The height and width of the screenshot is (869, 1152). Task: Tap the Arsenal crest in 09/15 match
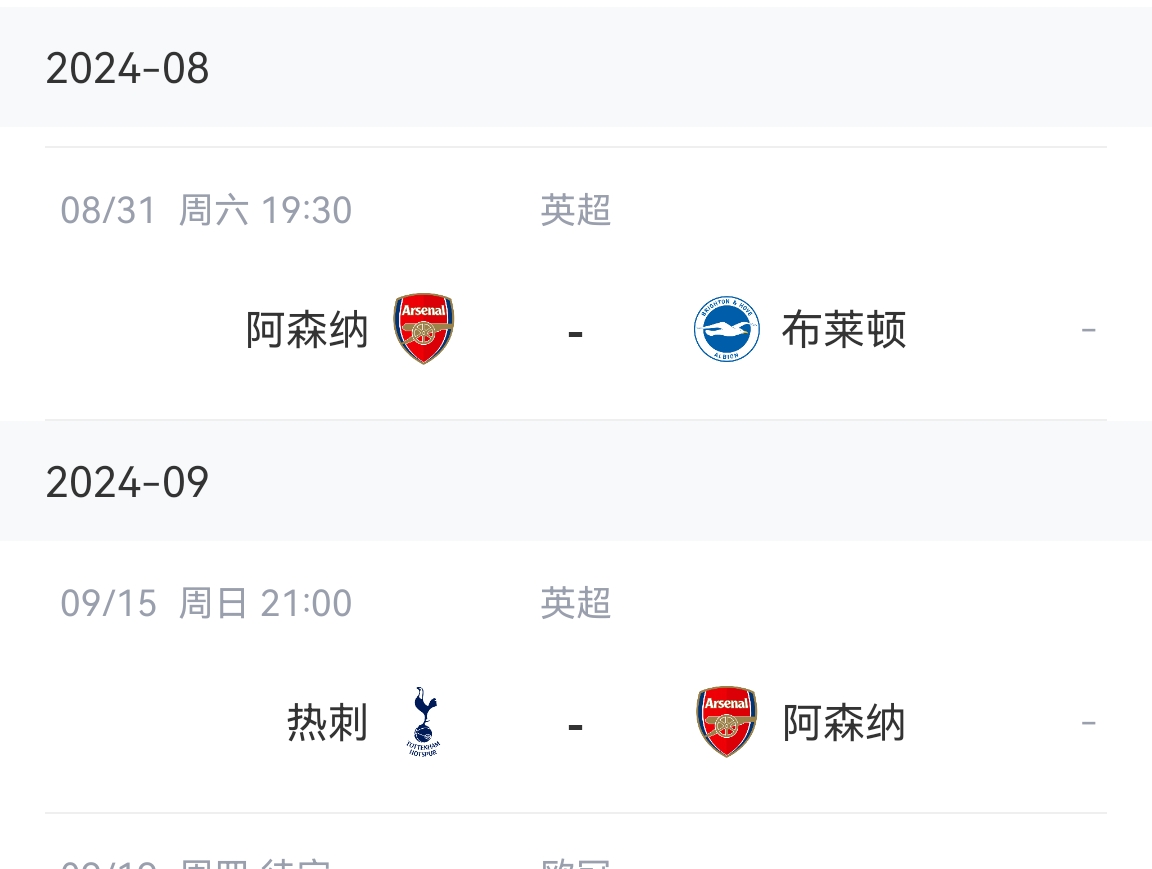[727, 722]
